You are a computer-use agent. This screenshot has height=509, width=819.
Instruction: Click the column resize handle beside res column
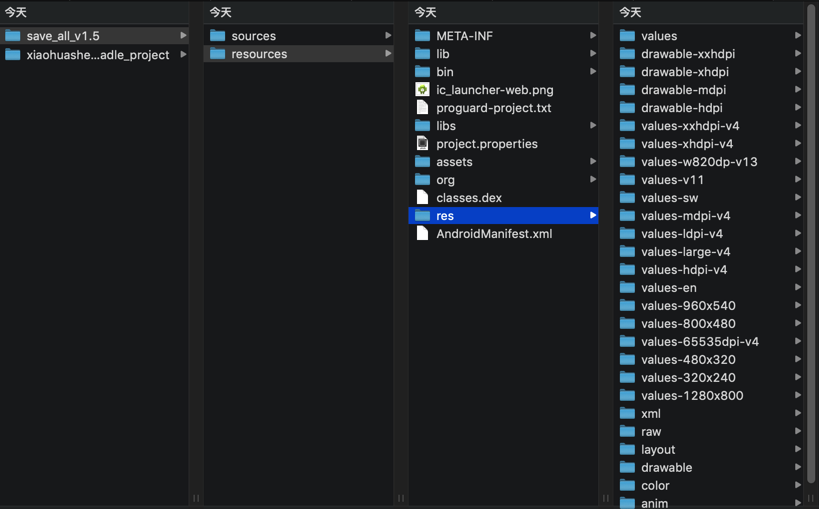(606, 498)
